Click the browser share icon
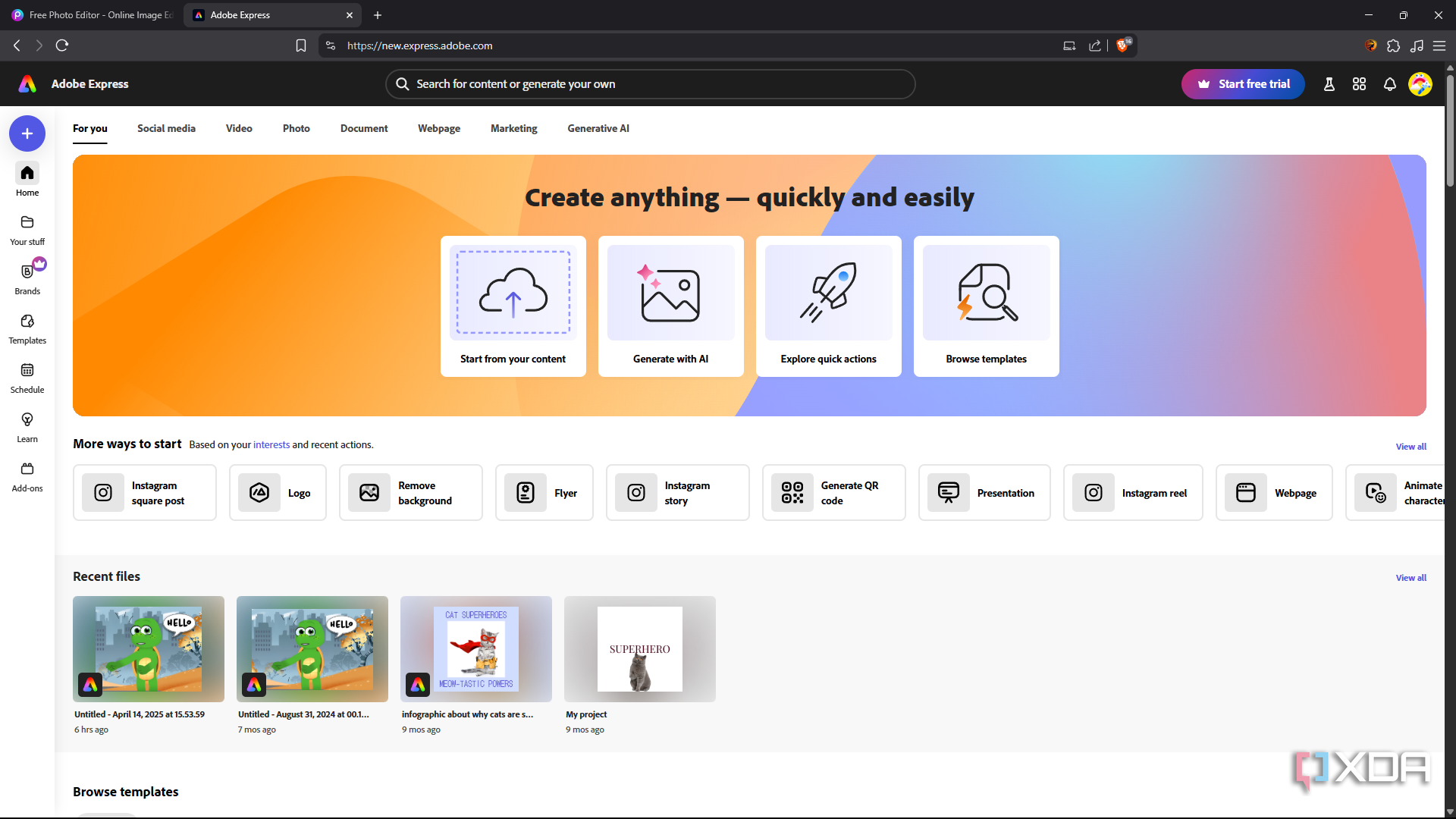This screenshot has width=1456, height=819. tap(1095, 45)
